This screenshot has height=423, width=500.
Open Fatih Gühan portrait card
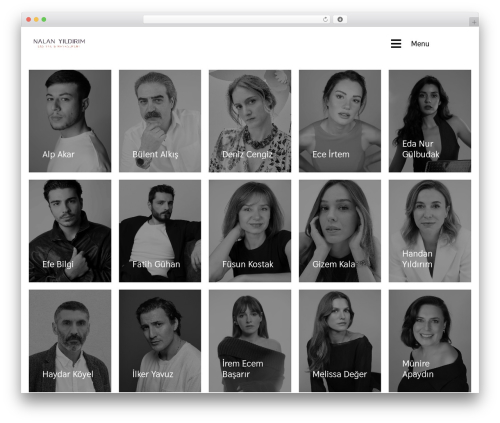[160, 231]
